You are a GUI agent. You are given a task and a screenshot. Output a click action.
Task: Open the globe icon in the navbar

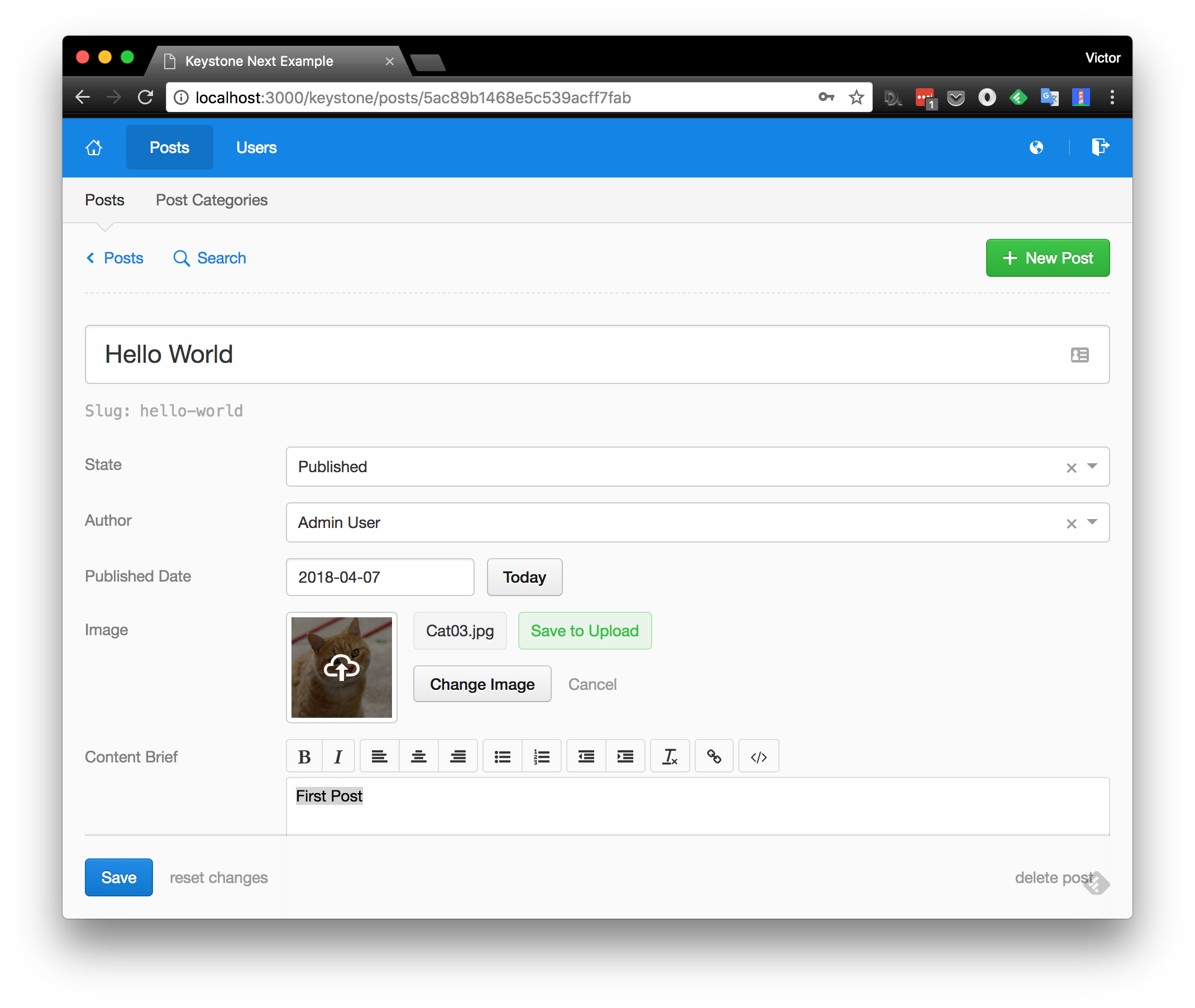click(x=1036, y=147)
